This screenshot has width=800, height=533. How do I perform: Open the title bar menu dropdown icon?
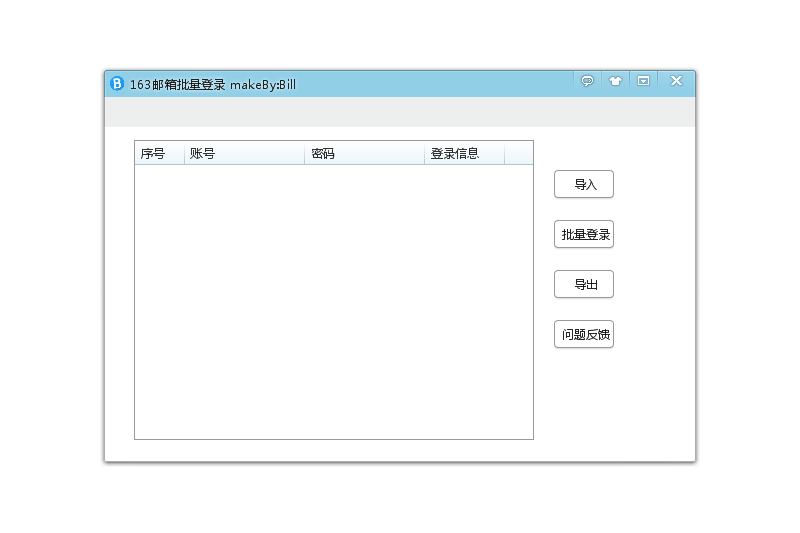click(x=643, y=81)
